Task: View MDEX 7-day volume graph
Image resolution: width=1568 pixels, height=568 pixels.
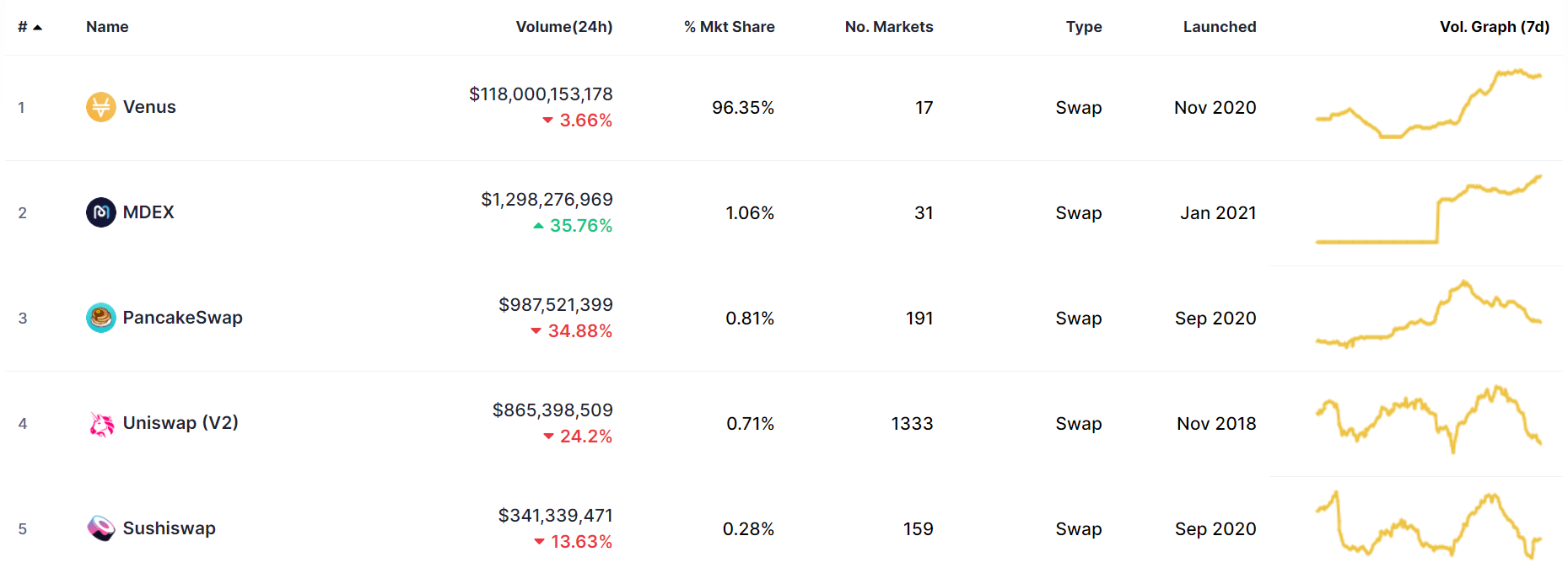Action: point(1429,209)
